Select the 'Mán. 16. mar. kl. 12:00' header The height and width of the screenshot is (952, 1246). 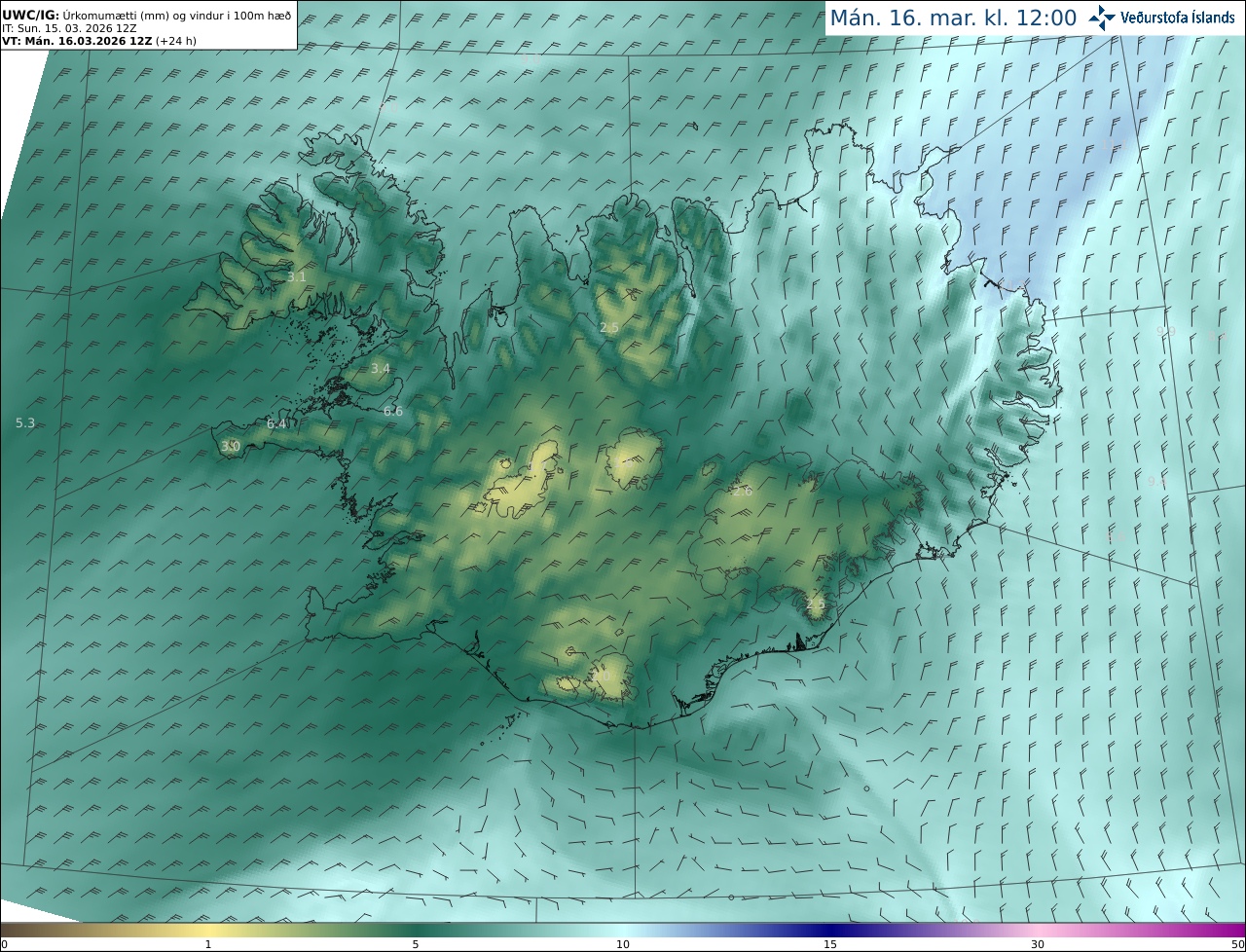coord(953,18)
